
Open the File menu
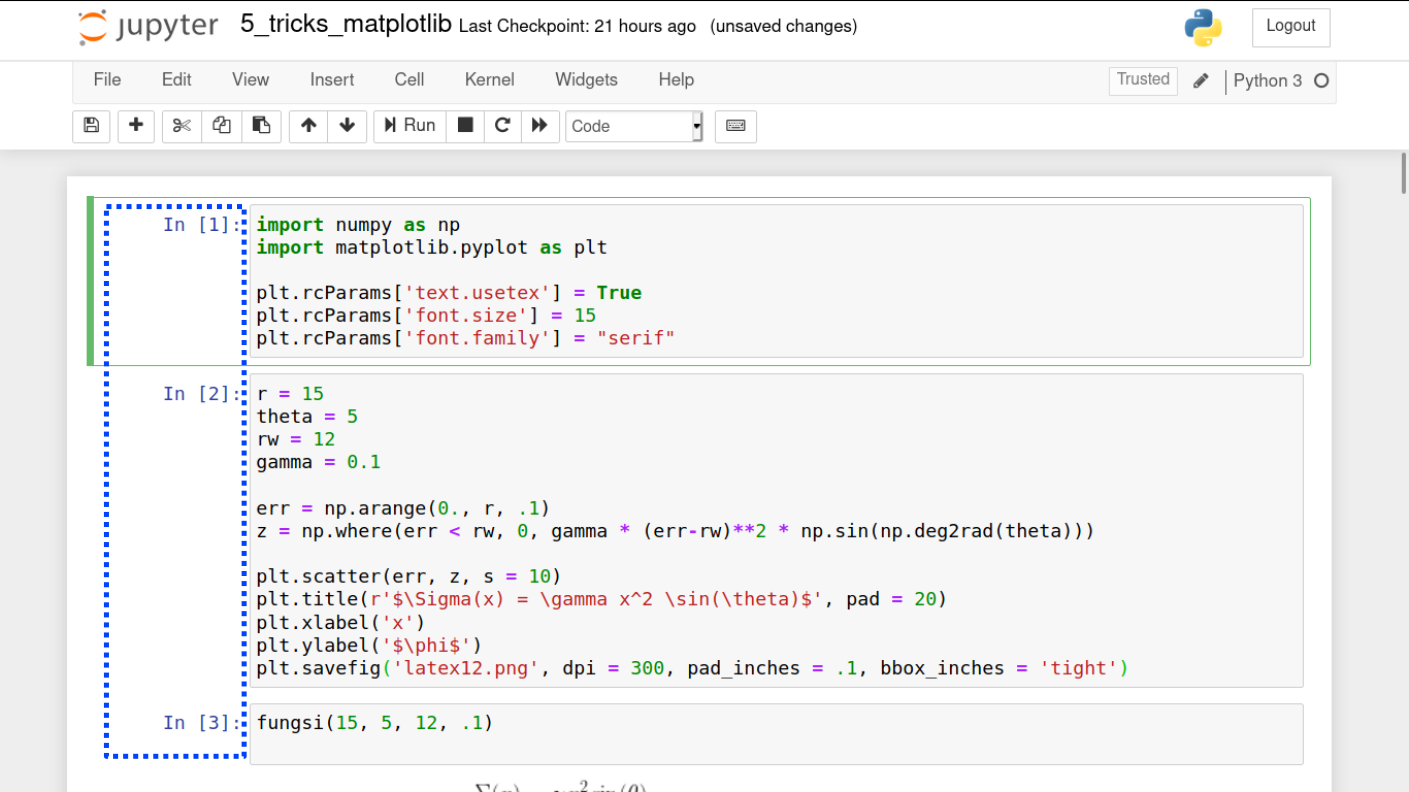click(107, 80)
